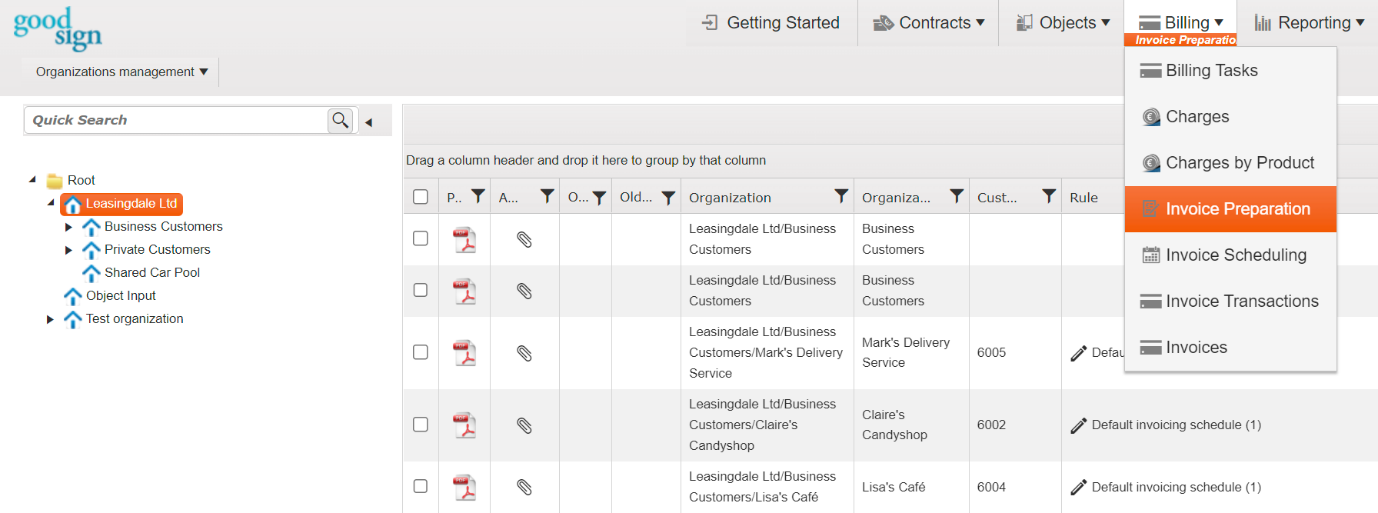Open the Organizations management dropdown
The image size is (1378, 513).
[122, 72]
